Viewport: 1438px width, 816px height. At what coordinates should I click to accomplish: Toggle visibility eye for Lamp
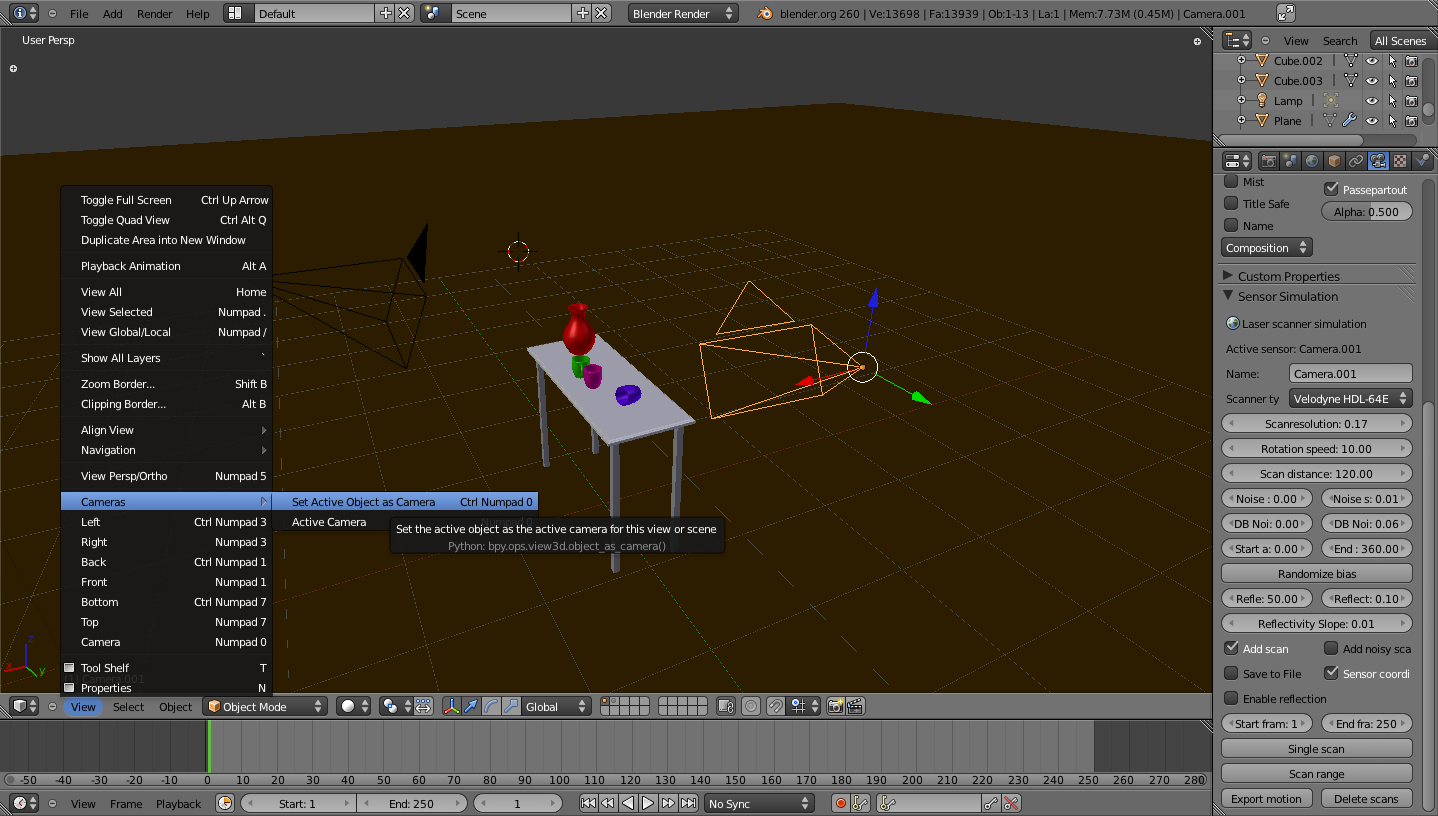(x=1372, y=100)
